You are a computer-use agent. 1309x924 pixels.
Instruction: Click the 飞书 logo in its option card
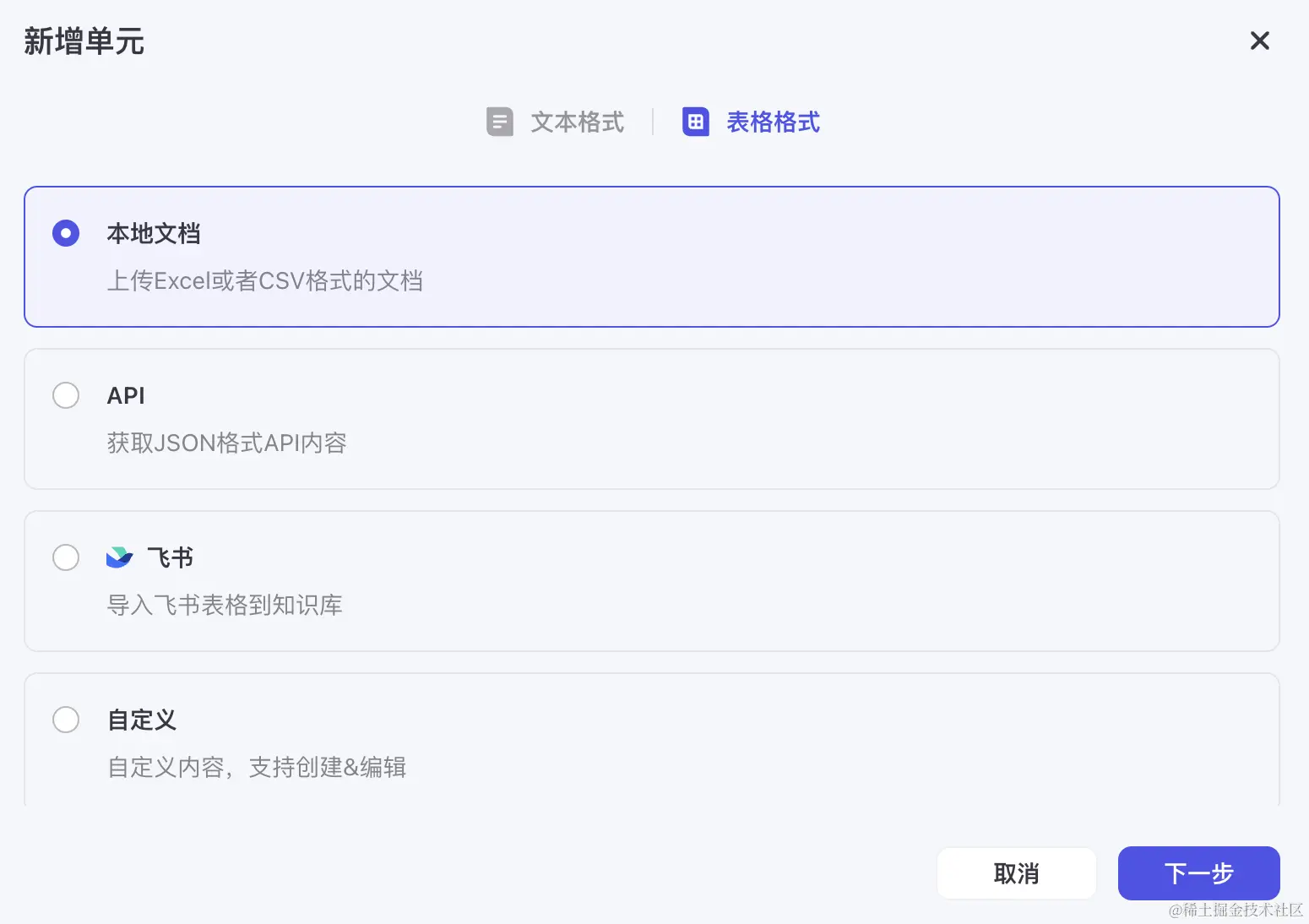tap(121, 557)
